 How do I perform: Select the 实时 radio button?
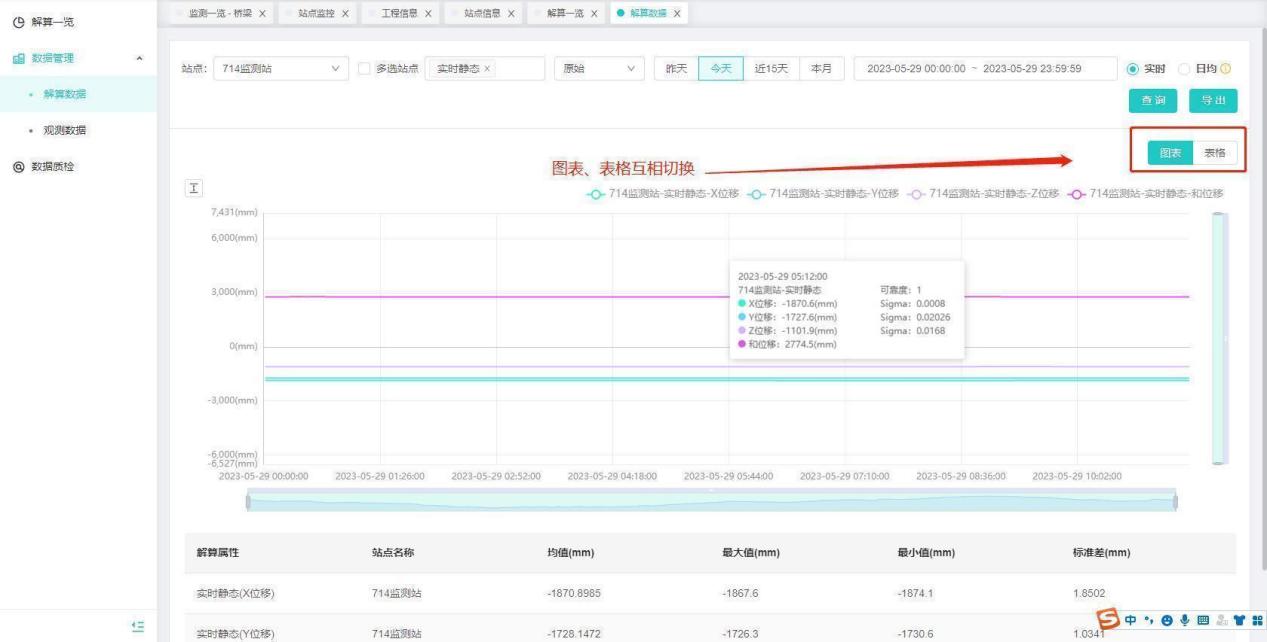pos(1132,69)
